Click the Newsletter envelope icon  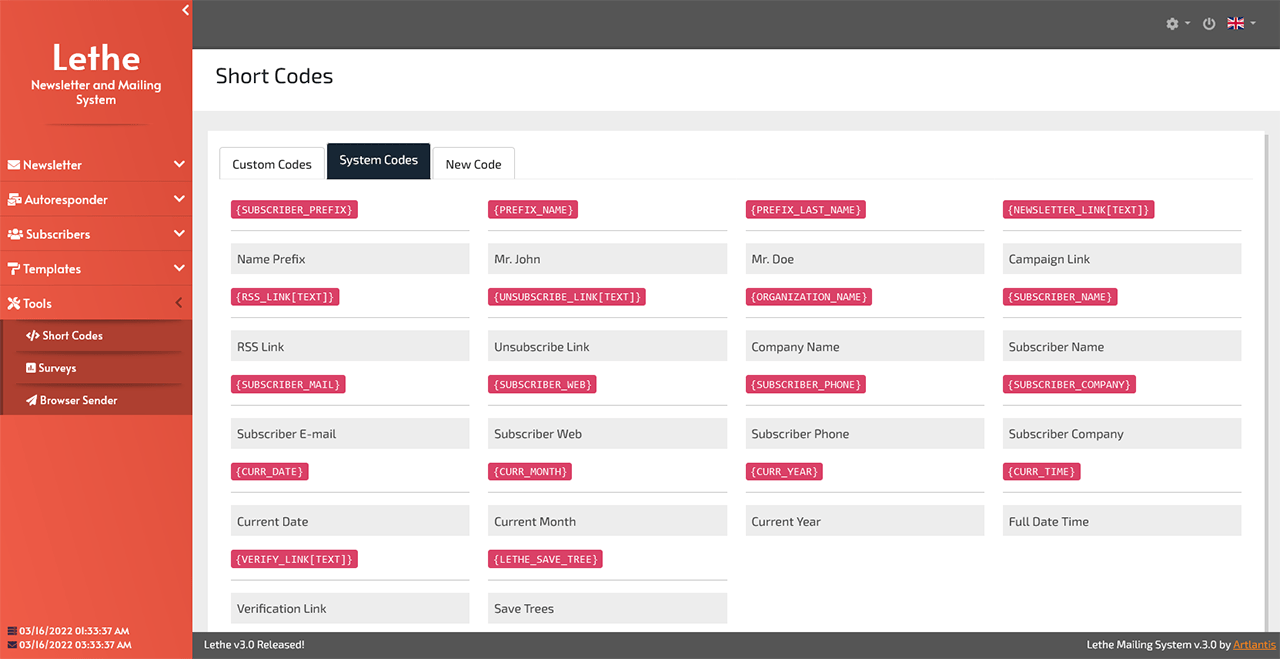click(x=14, y=165)
